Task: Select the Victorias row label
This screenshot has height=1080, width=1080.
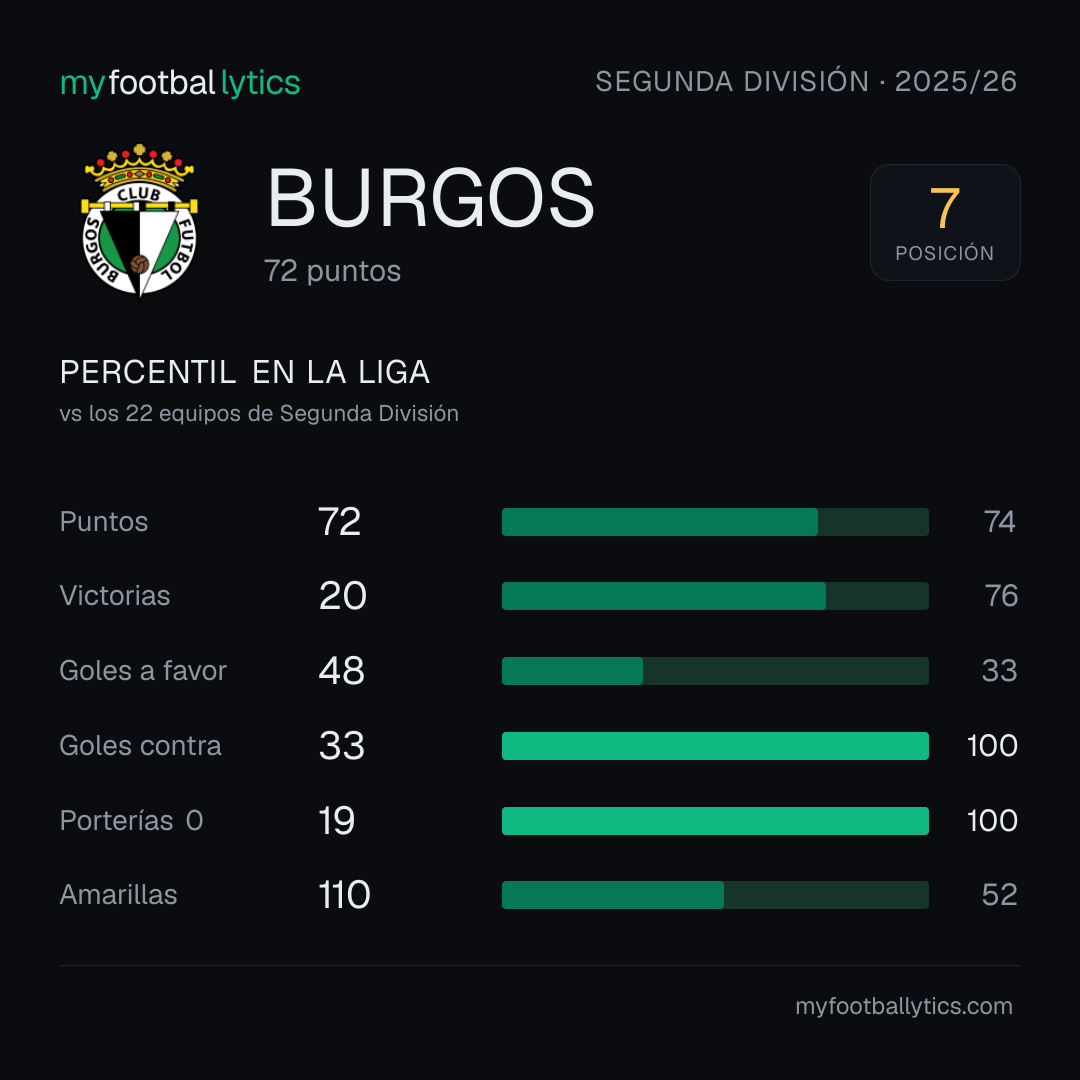Action: (x=115, y=596)
